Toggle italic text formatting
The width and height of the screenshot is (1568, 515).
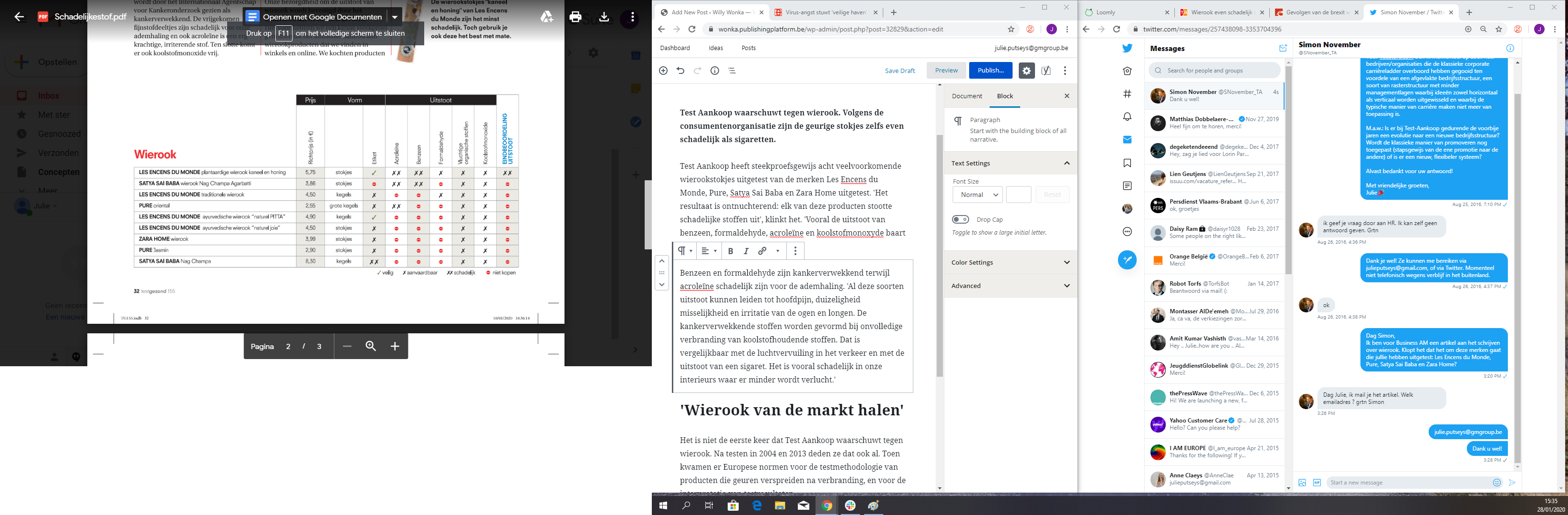pyautogui.click(x=746, y=250)
